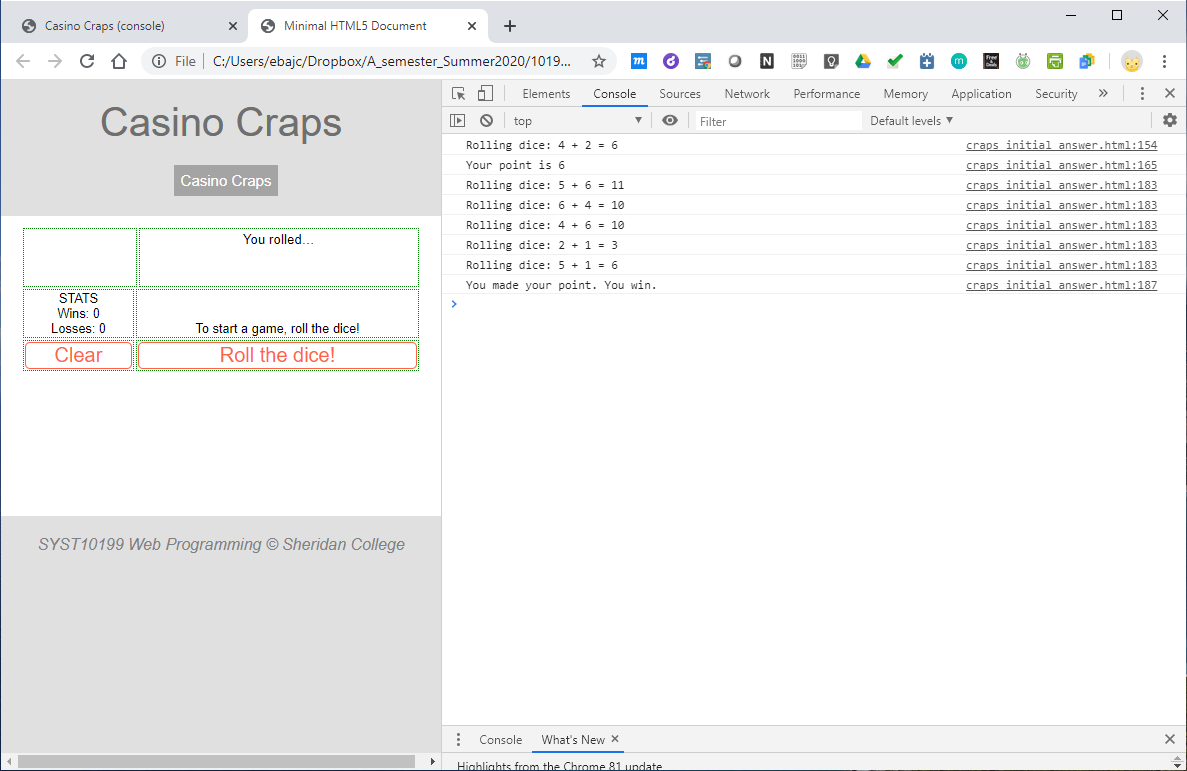1187x771 pixels.
Task: Activate the inspect element picker icon
Action: pos(459,94)
